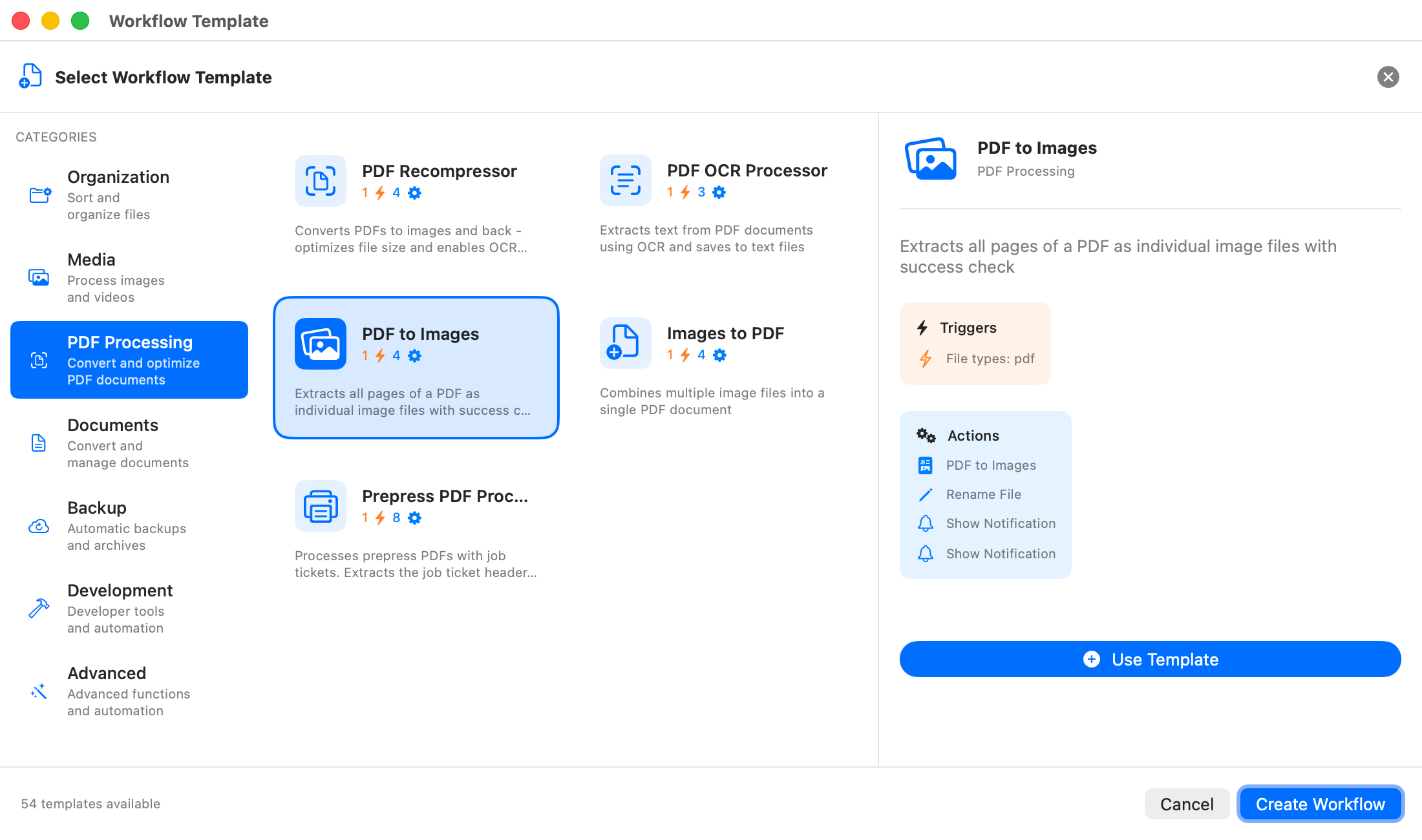Screen dimensions: 1422x840
Task: Click the Development category title
Action: [x=120, y=591]
